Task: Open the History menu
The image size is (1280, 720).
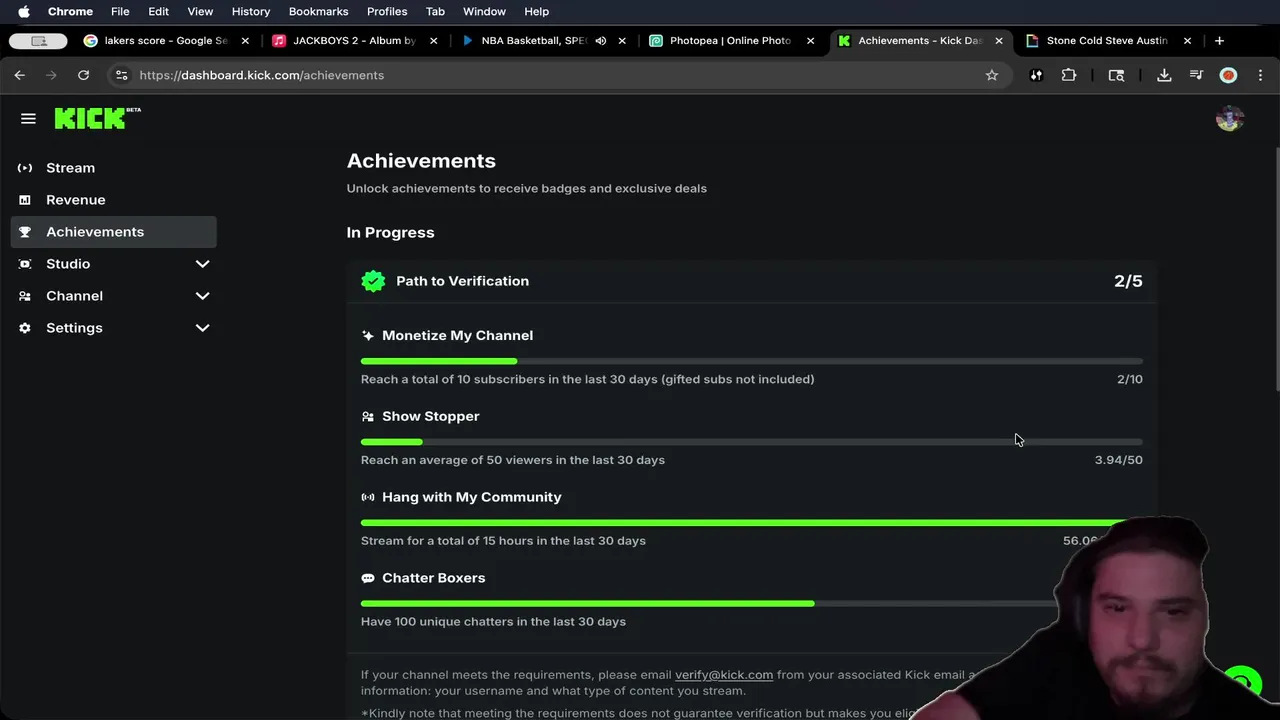Action: click(251, 11)
